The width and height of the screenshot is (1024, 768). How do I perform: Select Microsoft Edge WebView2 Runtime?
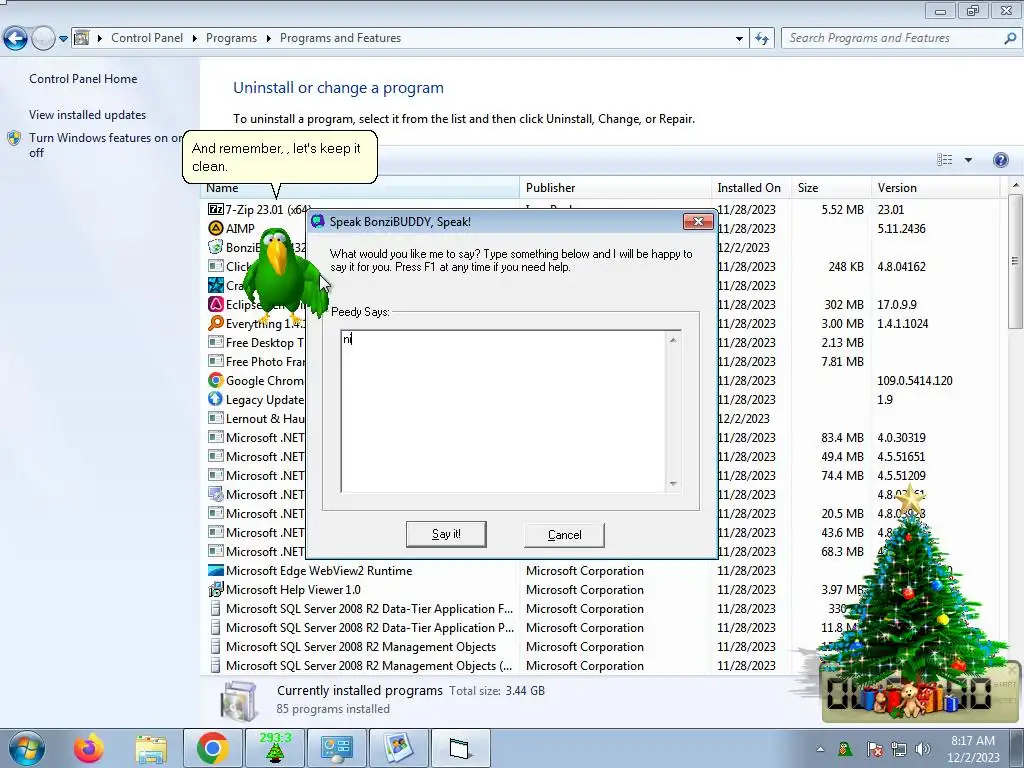[319, 571]
